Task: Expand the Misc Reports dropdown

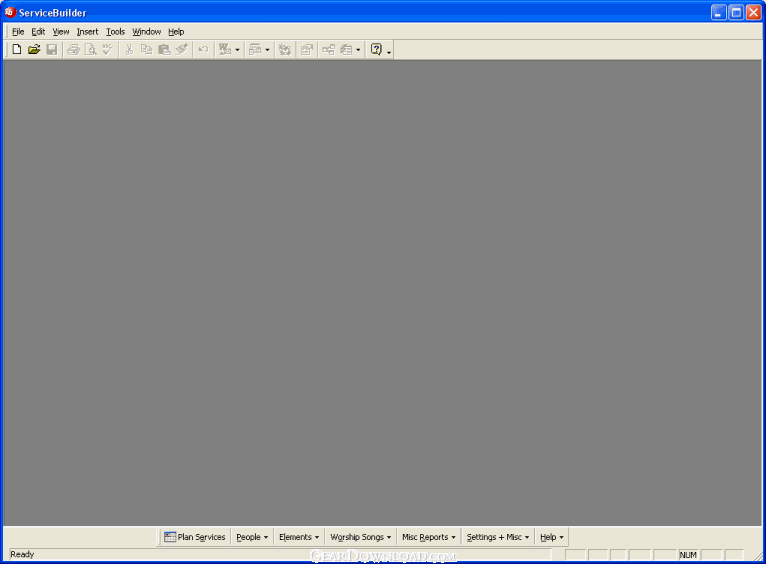Action: 428,537
